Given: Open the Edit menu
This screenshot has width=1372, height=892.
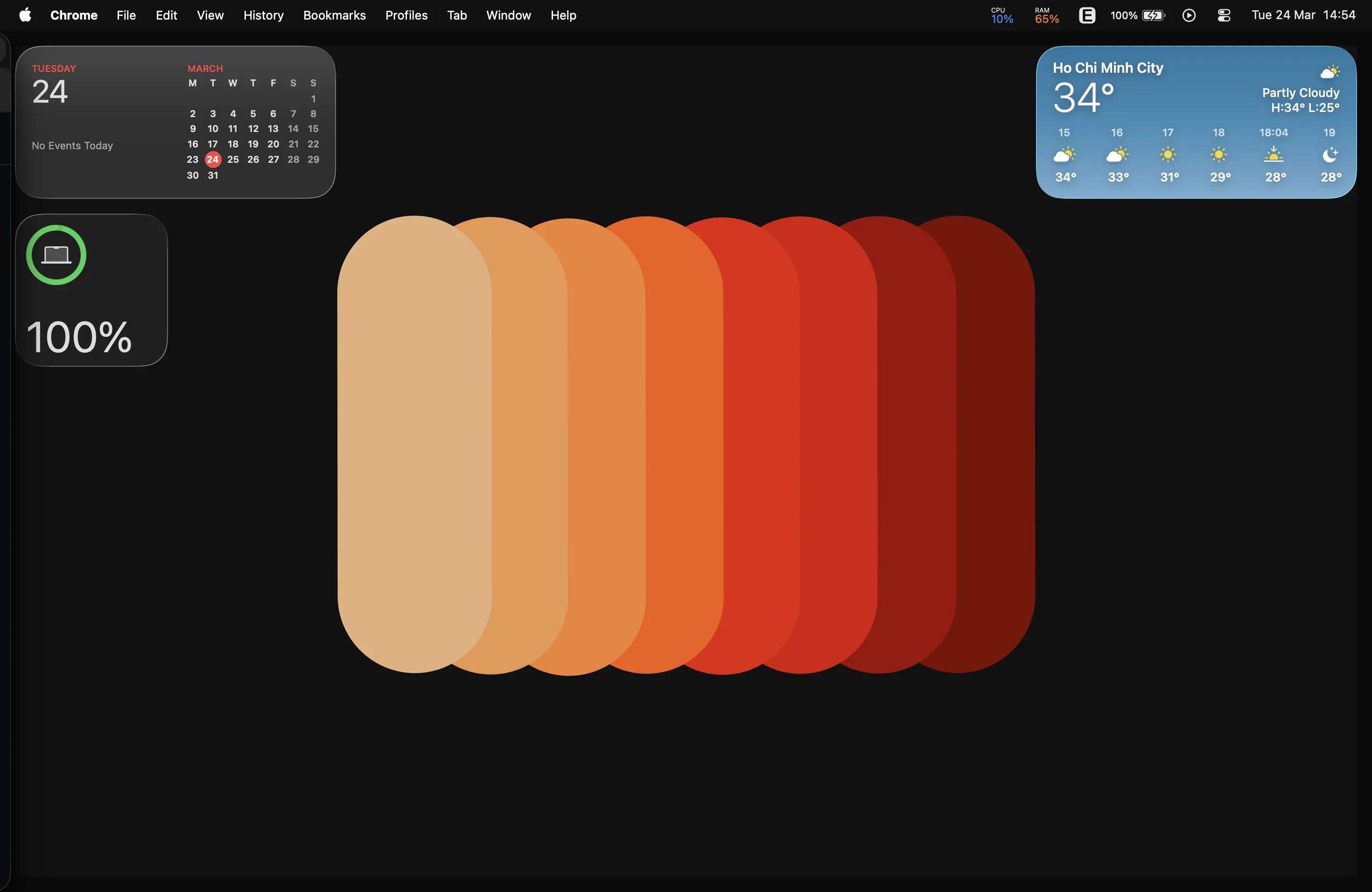Looking at the screenshot, I should (x=167, y=15).
